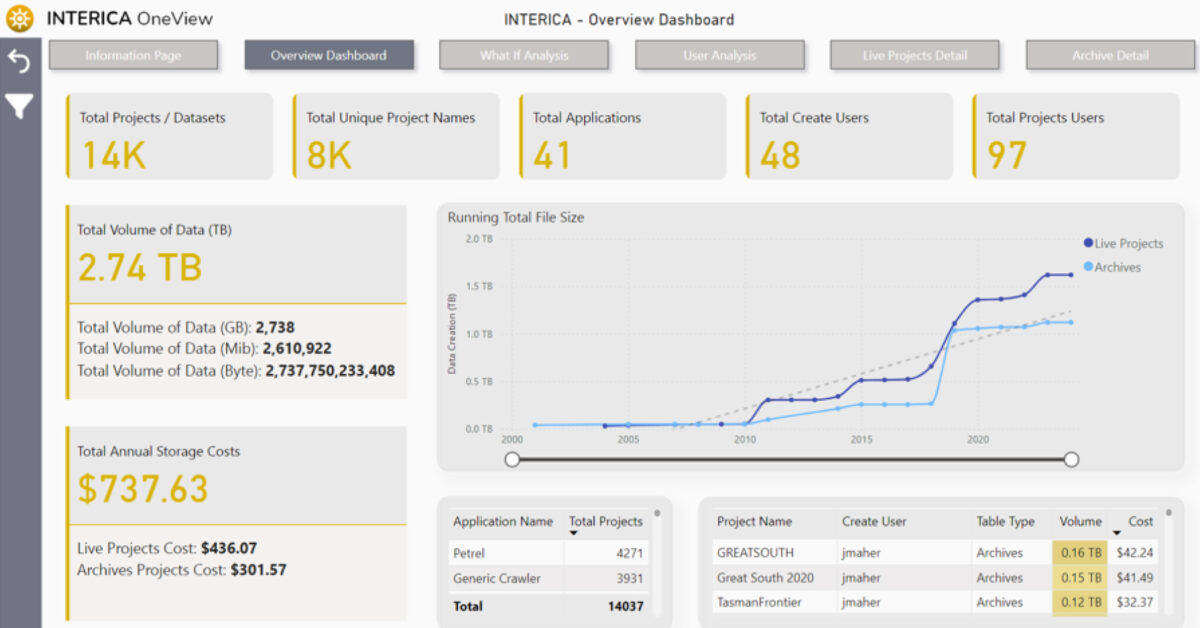Switch to the What If Analysis tab

click(523, 55)
